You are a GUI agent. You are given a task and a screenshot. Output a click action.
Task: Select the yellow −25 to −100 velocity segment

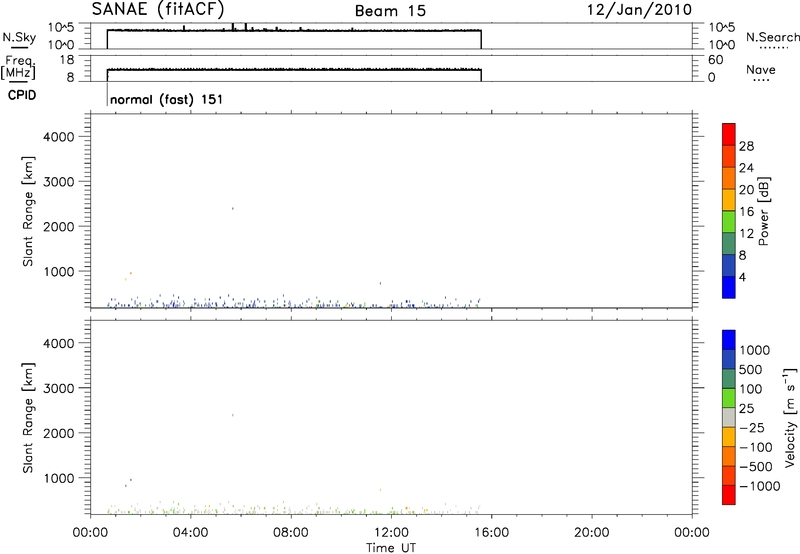(729, 437)
